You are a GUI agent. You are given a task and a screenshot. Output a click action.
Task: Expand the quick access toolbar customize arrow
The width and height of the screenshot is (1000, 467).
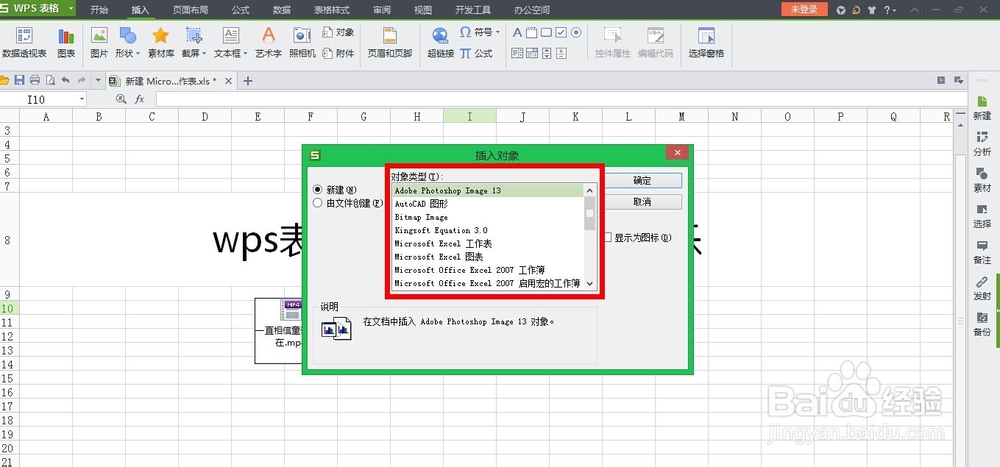[x=98, y=80]
